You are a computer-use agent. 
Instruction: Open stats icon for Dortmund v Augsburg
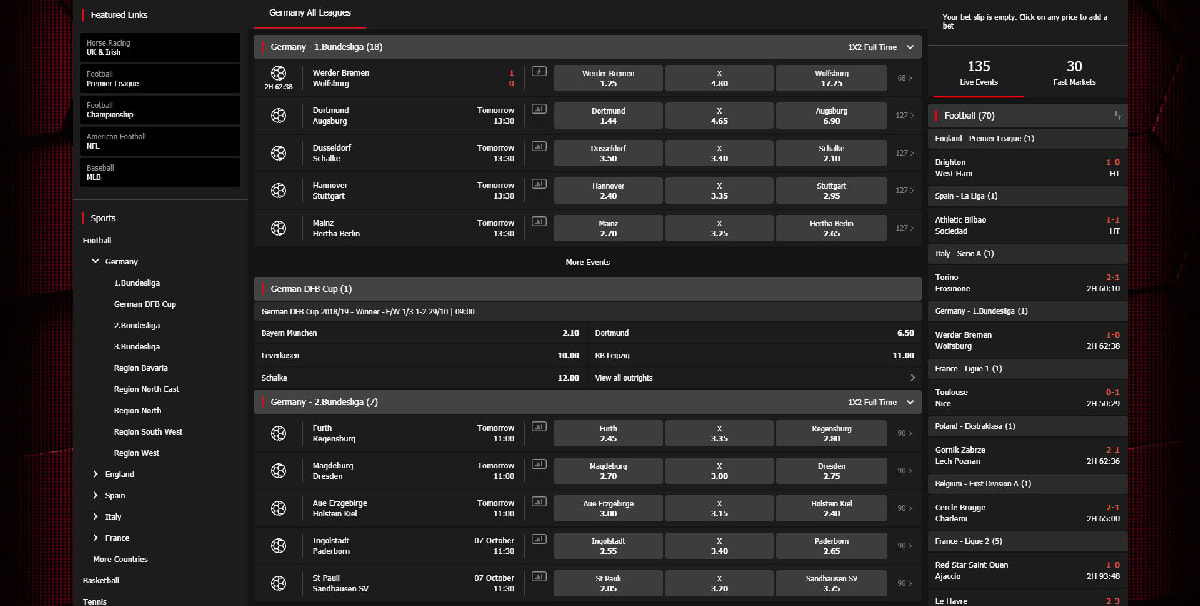pos(539,110)
